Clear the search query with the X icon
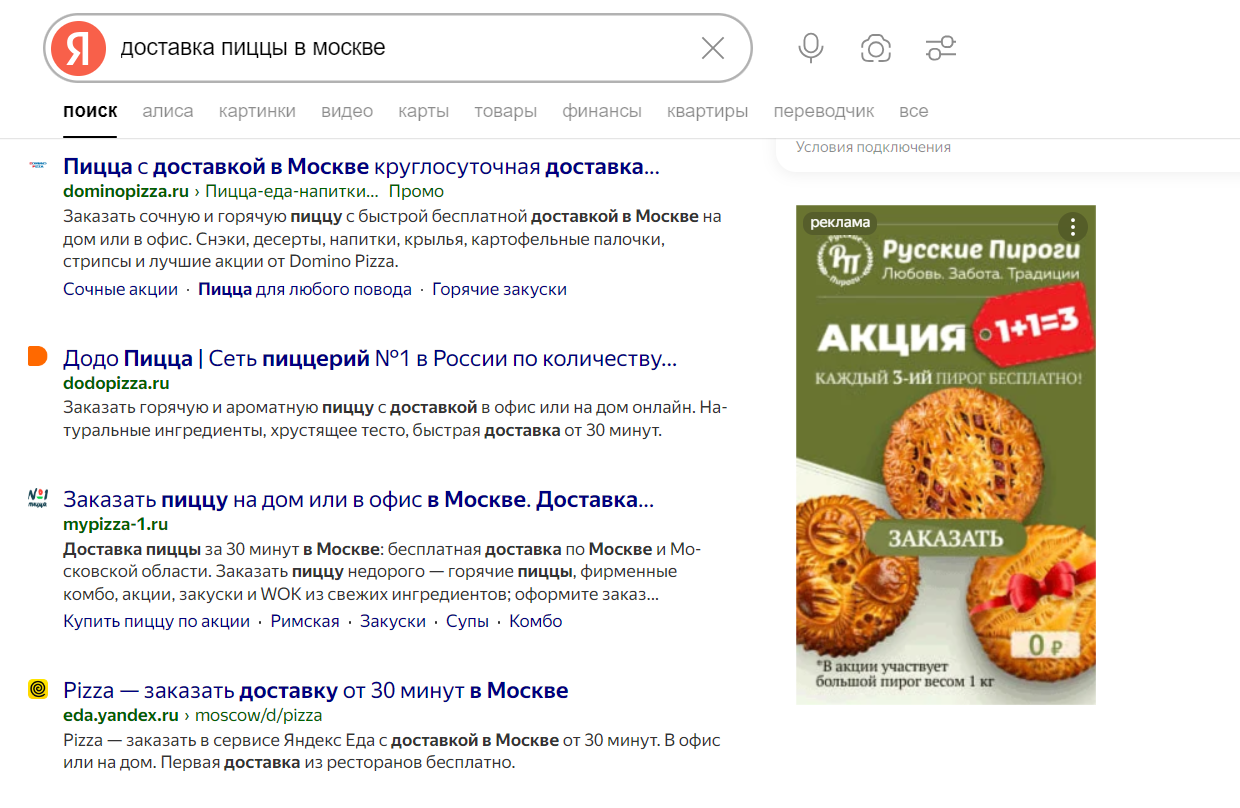Image resolution: width=1240 pixels, height=808 pixels. (712, 47)
